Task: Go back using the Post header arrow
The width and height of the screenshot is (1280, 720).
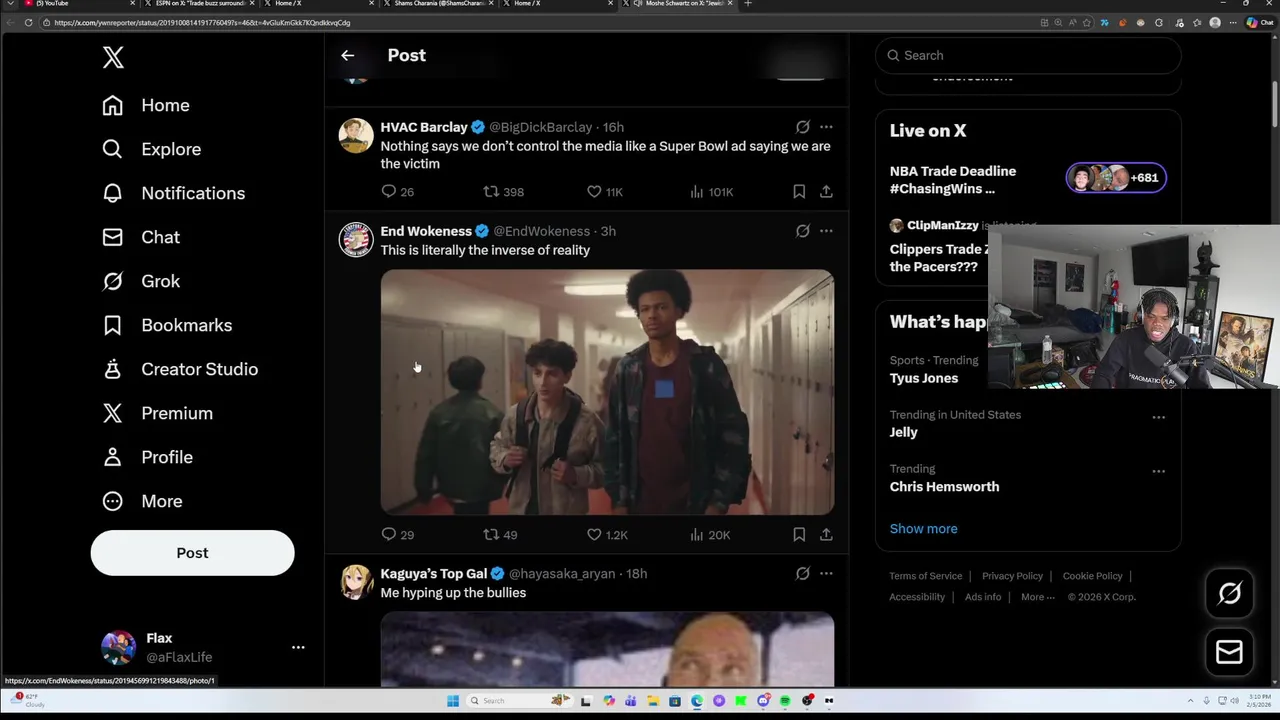Action: 347,55
